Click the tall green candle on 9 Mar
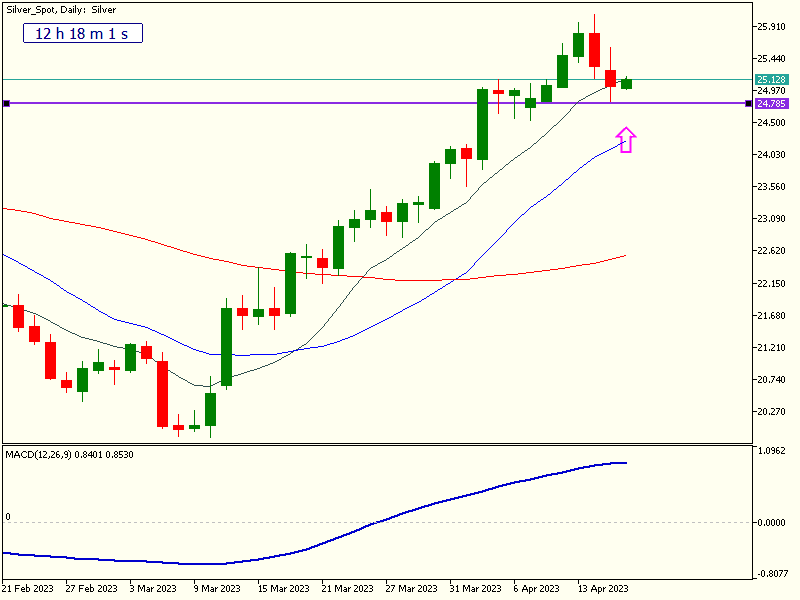The height and width of the screenshot is (600, 800). (227, 346)
